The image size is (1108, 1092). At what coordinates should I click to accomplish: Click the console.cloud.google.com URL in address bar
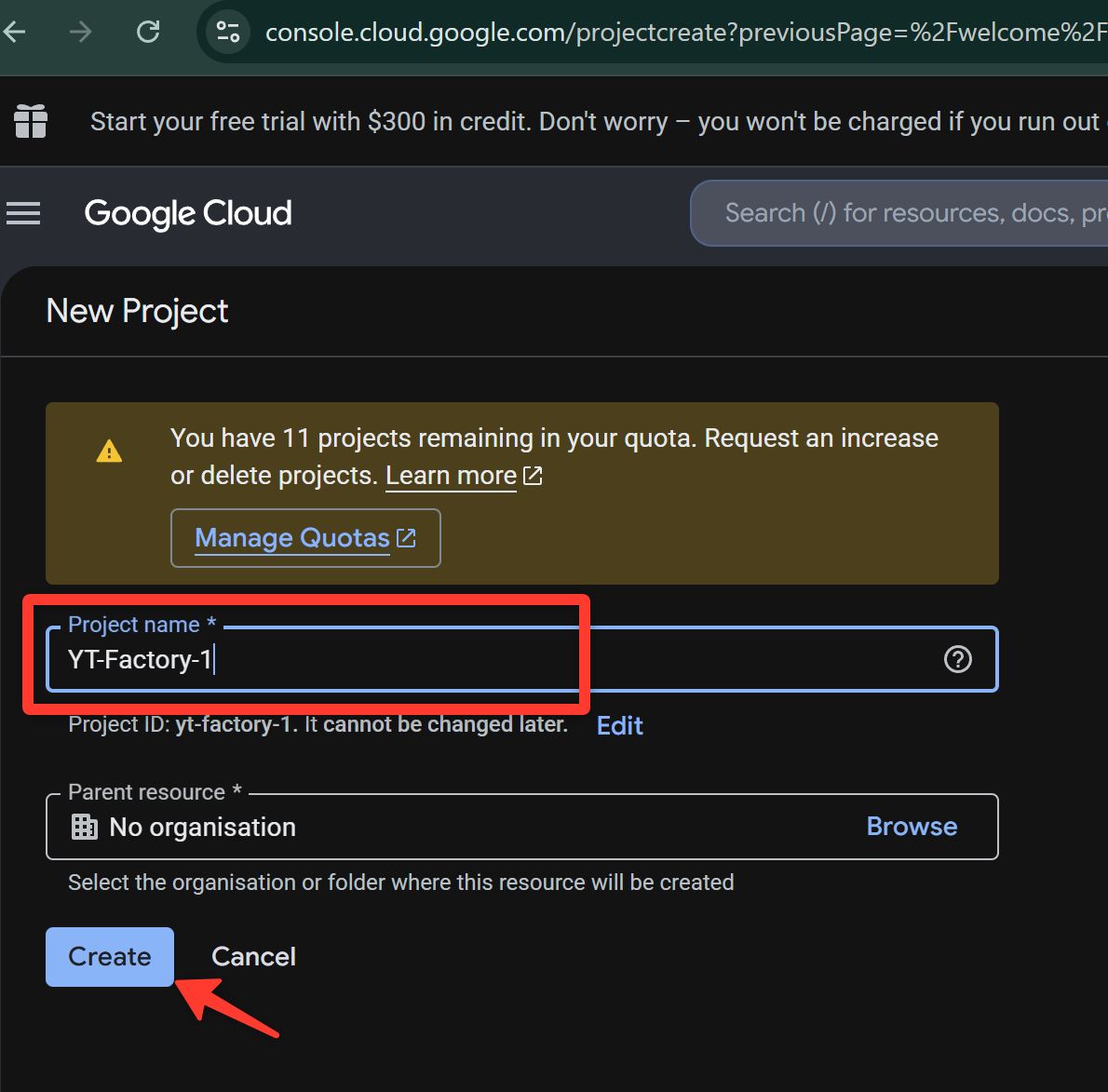click(x=685, y=33)
